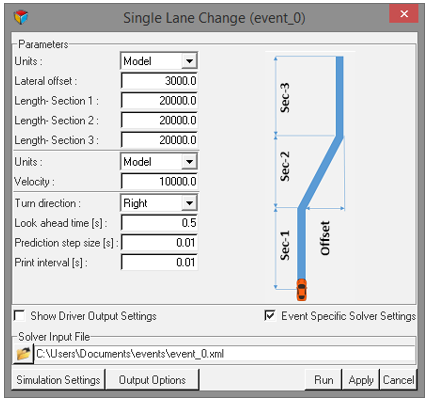Edit Length- Section 2 value field
Image resolution: width=428 pixels, height=400 pixels.
pyautogui.click(x=159, y=120)
